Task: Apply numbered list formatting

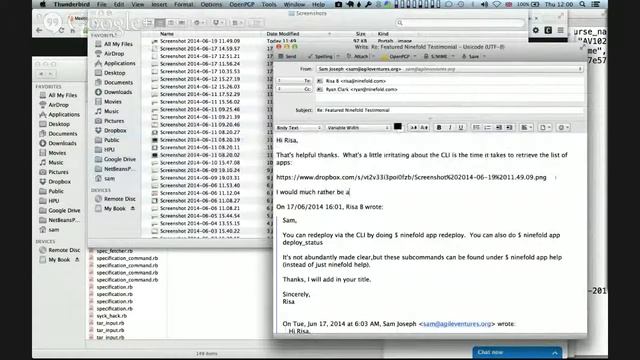Action: point(487,128)
